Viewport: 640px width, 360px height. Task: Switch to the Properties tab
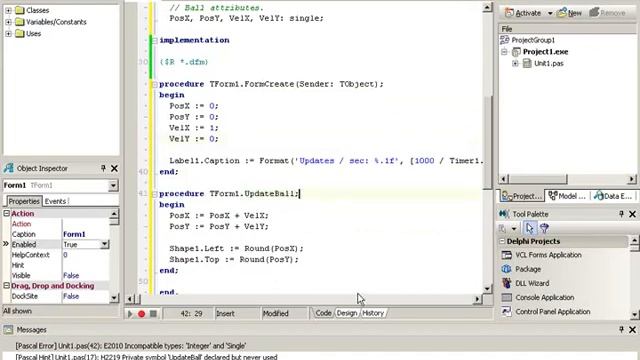click(x=24, y=201)
